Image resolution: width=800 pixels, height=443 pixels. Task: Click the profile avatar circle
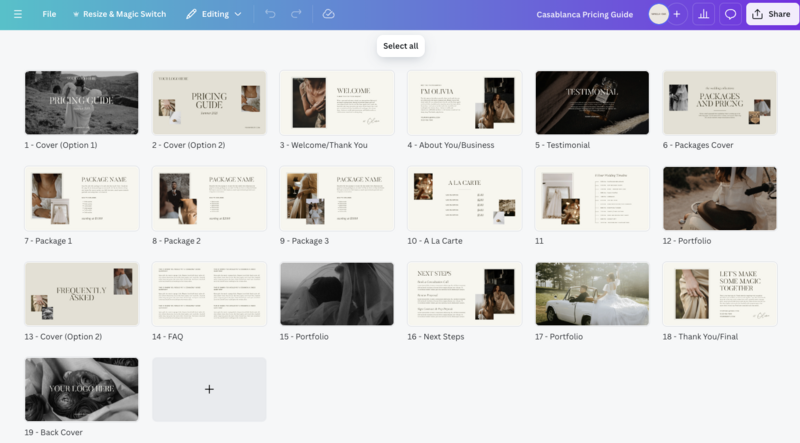(x=658, y=15)
